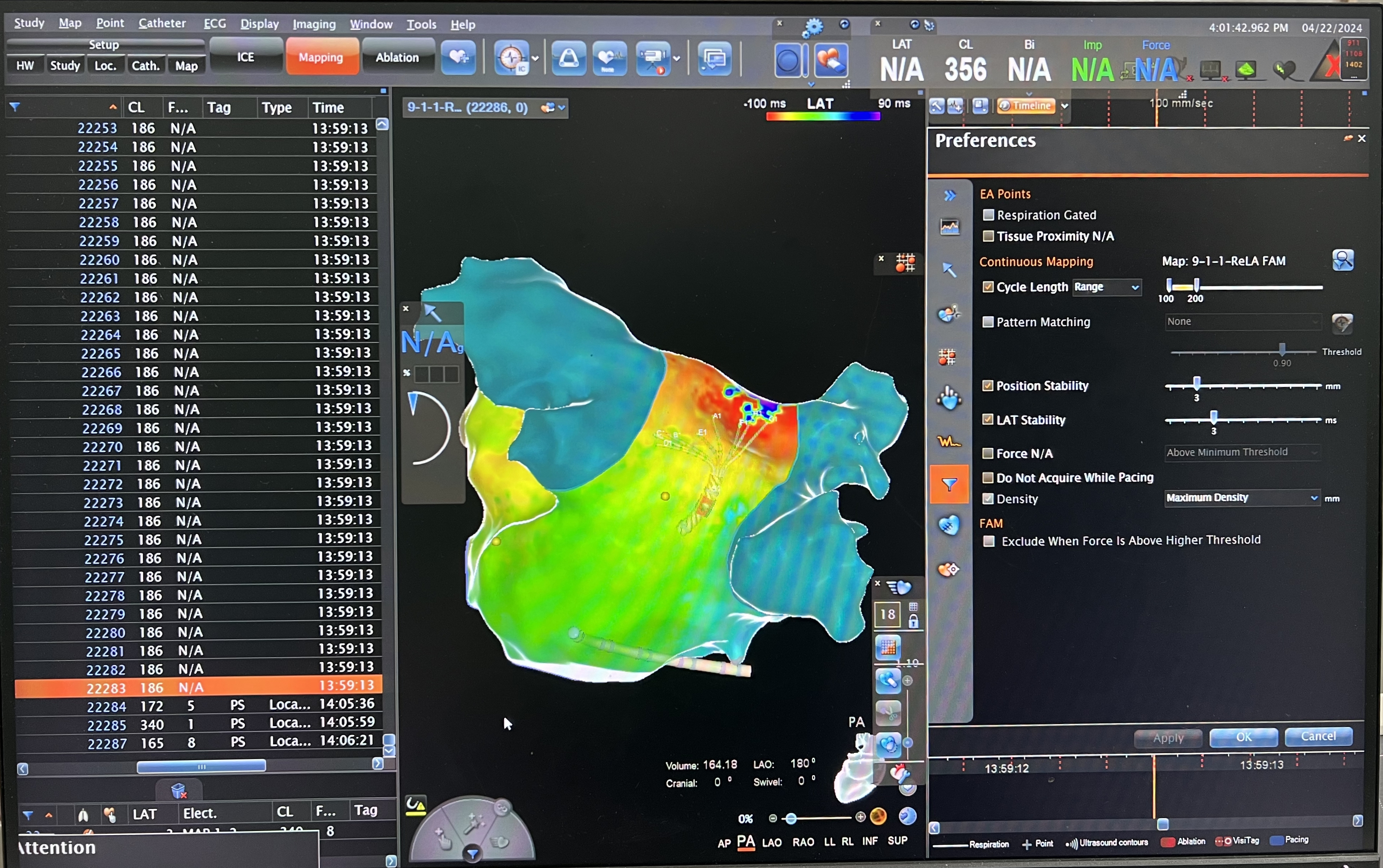Click the bell-shaped toolbar icon
Image resolution: width=1383 pixels, height=868 pixels.
[x=569, y=58]
